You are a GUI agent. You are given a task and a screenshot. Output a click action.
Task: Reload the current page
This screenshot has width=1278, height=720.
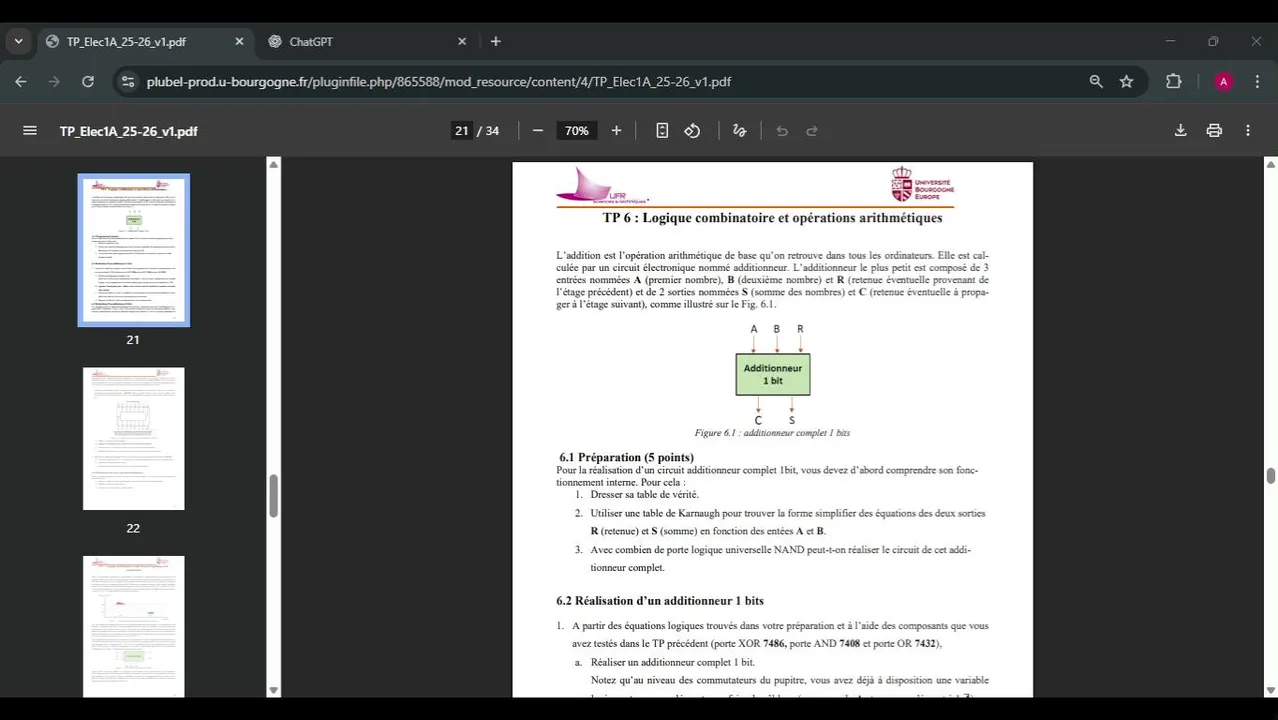pyautogui.click(x=88, y=82)
